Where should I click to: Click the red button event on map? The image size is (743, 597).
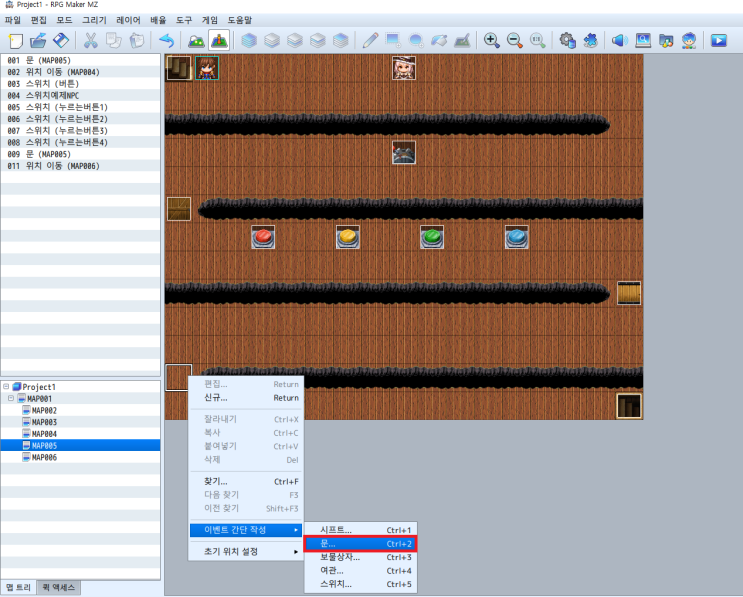click(x=263, y=237)
